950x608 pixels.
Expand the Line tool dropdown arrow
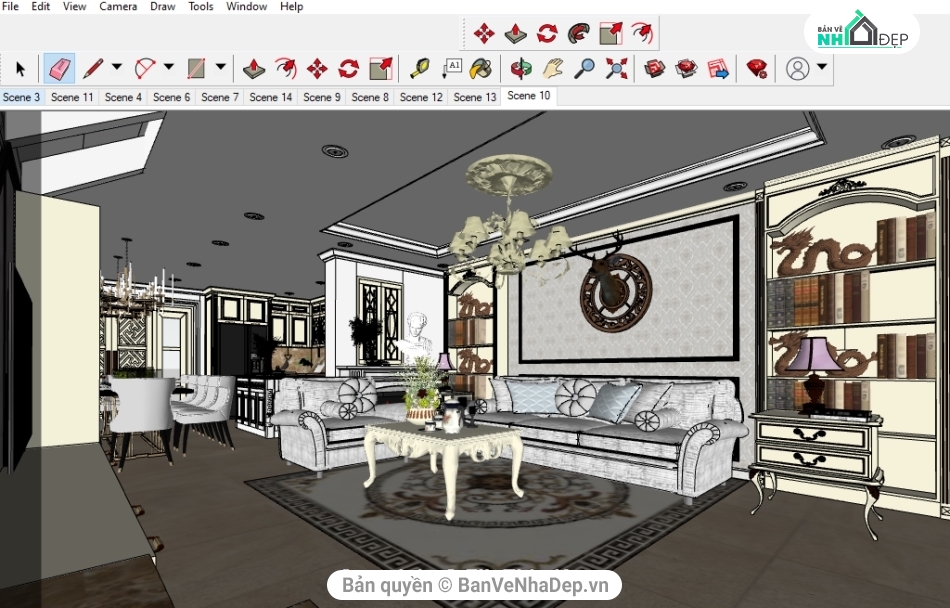pos(117,67)
